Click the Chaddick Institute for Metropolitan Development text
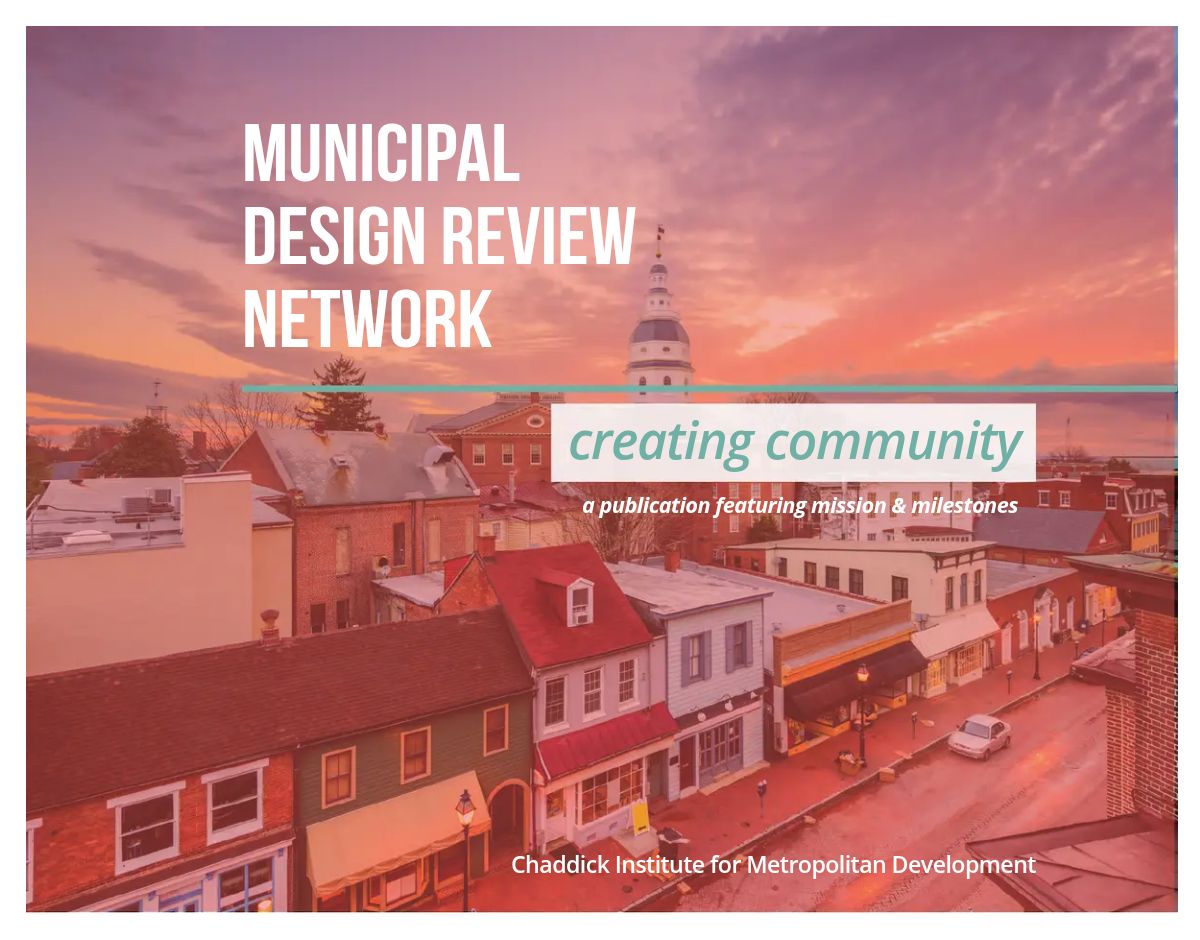This screenshot has height=940, width=1200. click(773, 864)
